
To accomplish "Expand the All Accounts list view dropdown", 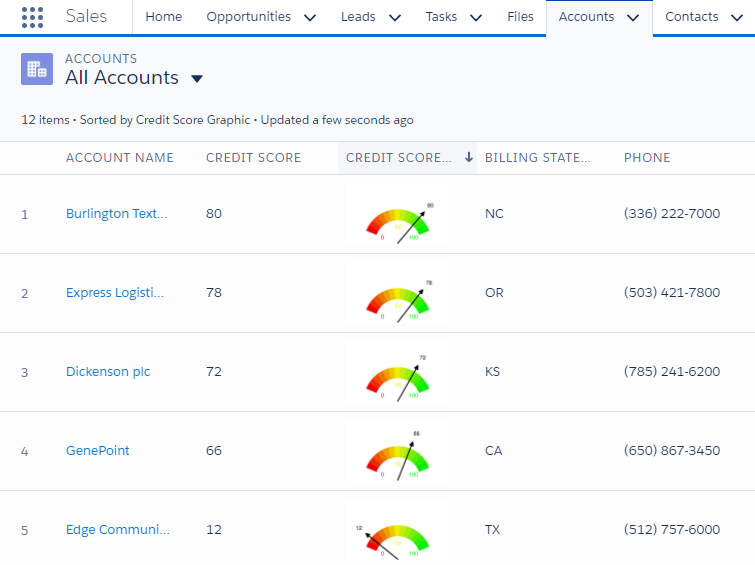I will click(197, 79).
